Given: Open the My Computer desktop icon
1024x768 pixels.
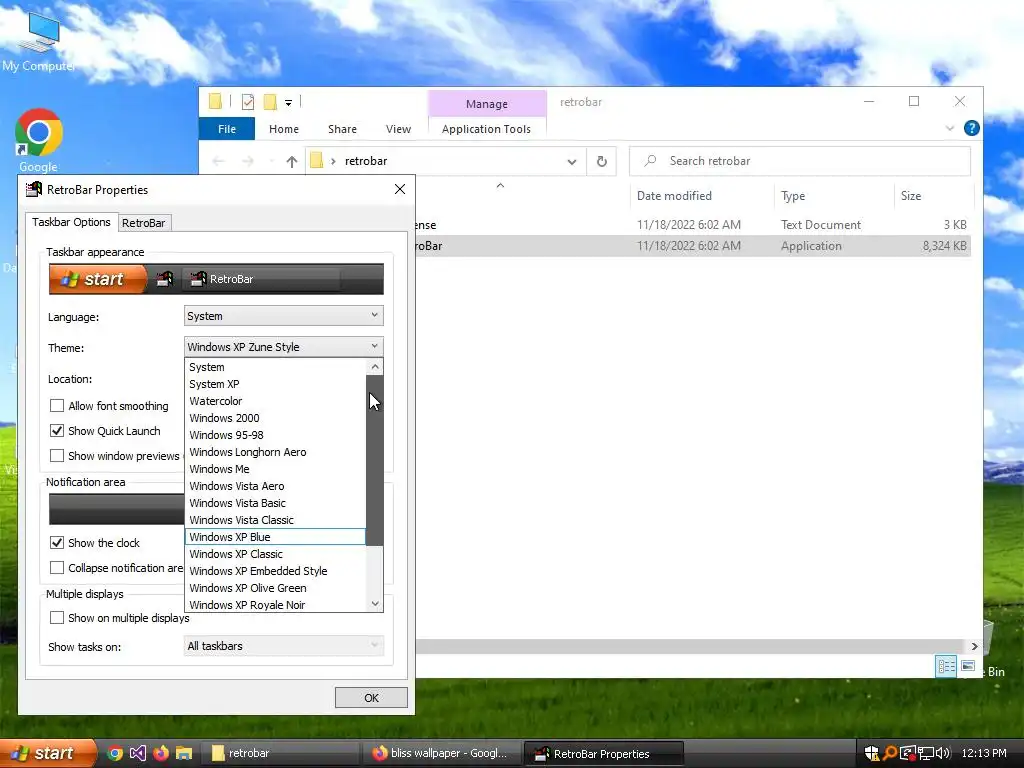Looking at the screenshot, I should click(39, 40).
